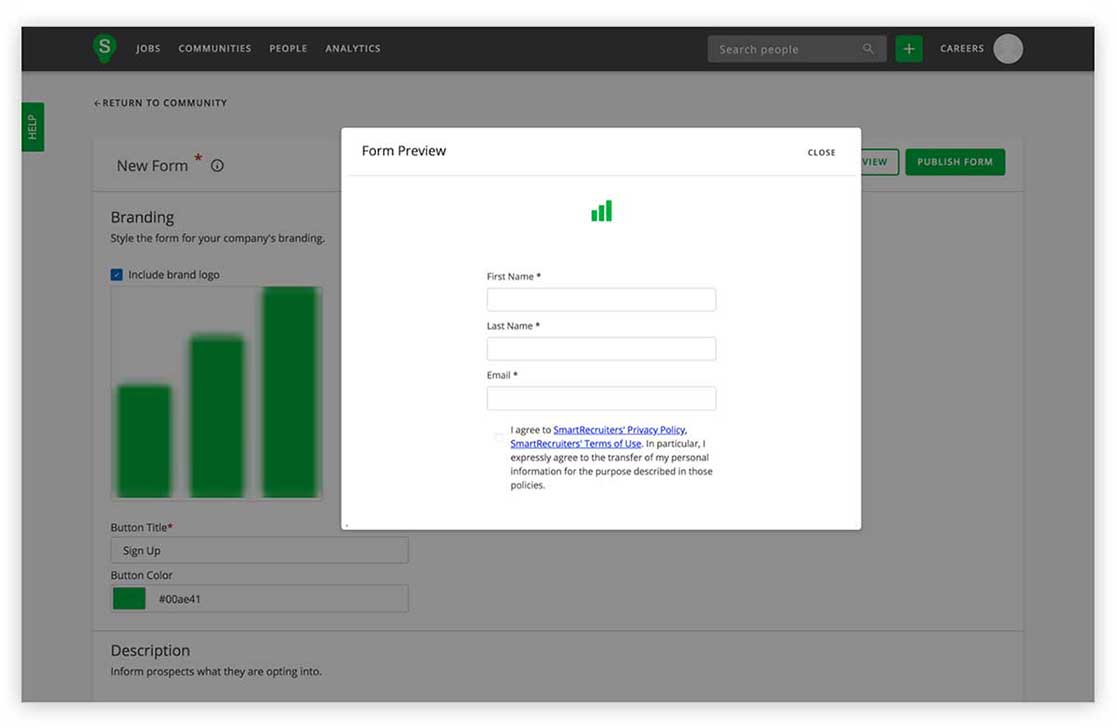Open SmartRecruiters' Privacy Policy link
Image resolution: width=1116 pixels, height=728 pixels.
coord(619,430)
